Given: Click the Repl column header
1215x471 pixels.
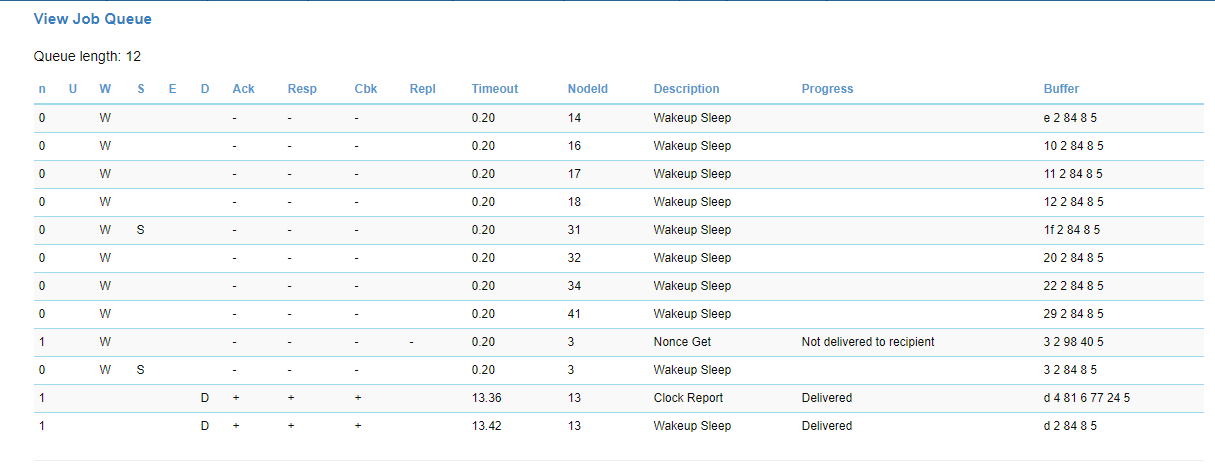Looking at the screenshot, I should tap(422, 89).
